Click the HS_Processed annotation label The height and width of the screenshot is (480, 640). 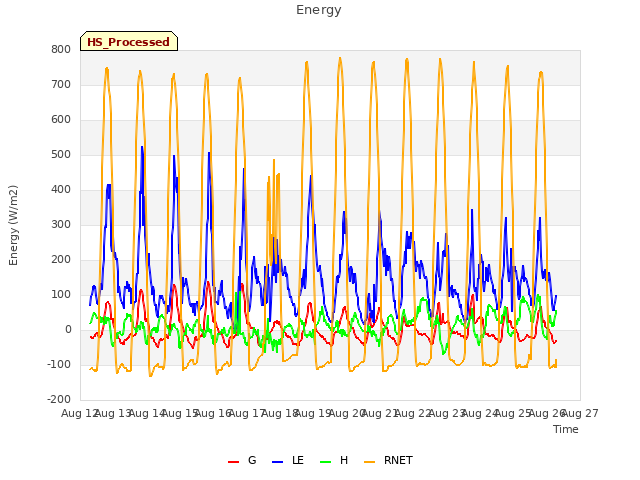129,42
